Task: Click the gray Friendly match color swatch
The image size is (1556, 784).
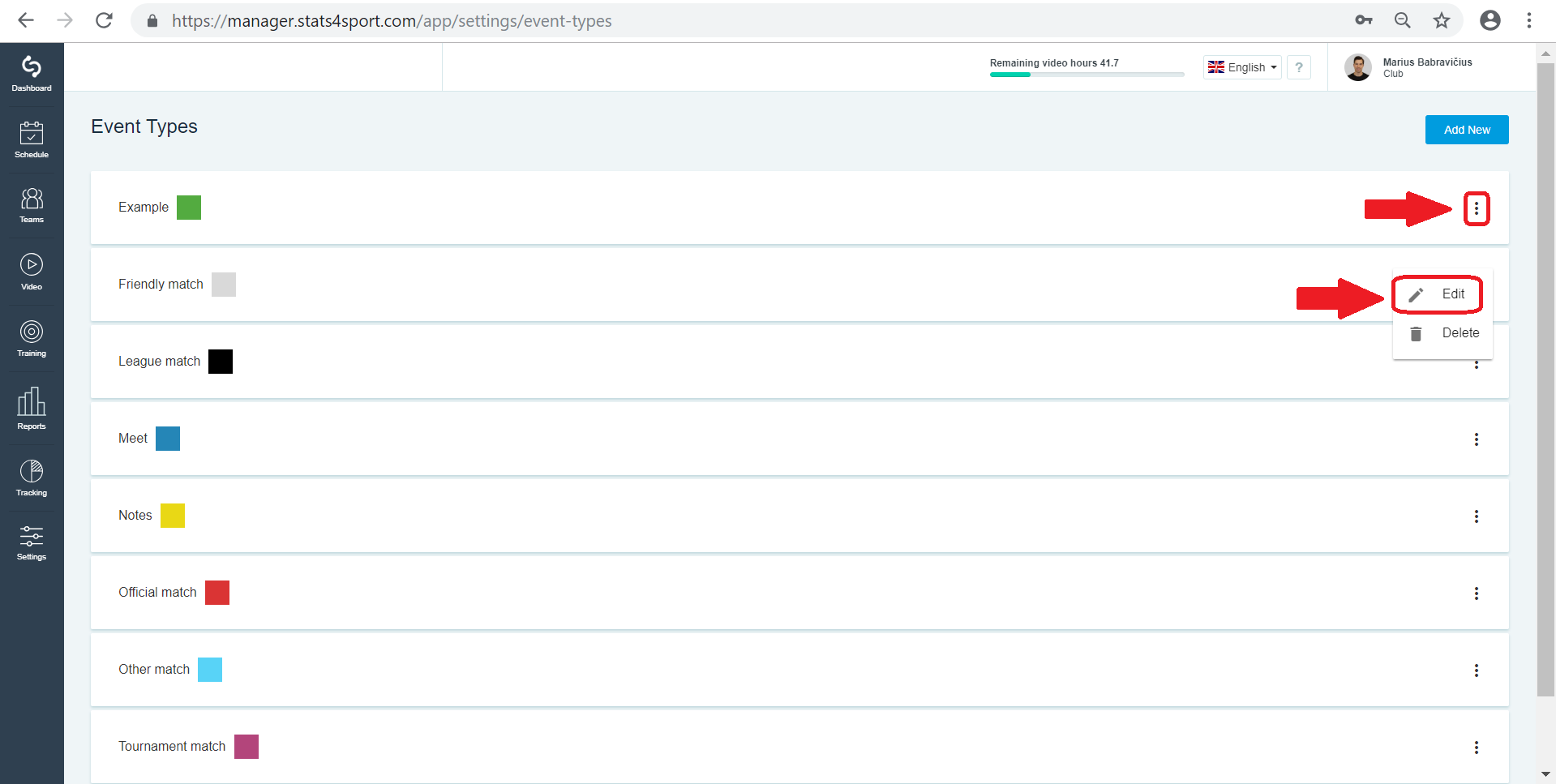Action: pyautogui.click(x=224, y=285)
